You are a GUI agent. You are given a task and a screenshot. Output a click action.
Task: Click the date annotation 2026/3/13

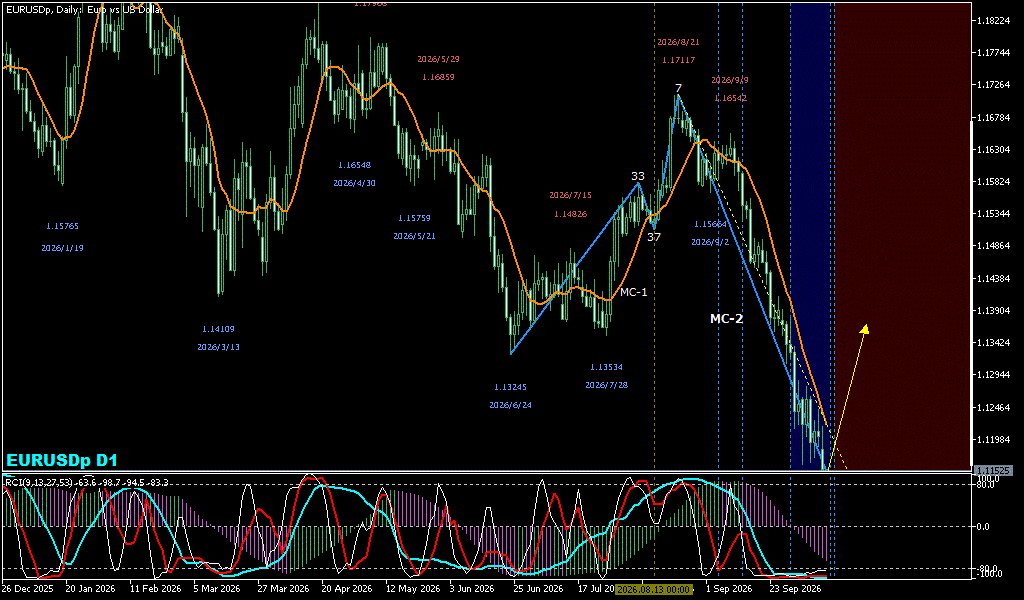[218, 347]
